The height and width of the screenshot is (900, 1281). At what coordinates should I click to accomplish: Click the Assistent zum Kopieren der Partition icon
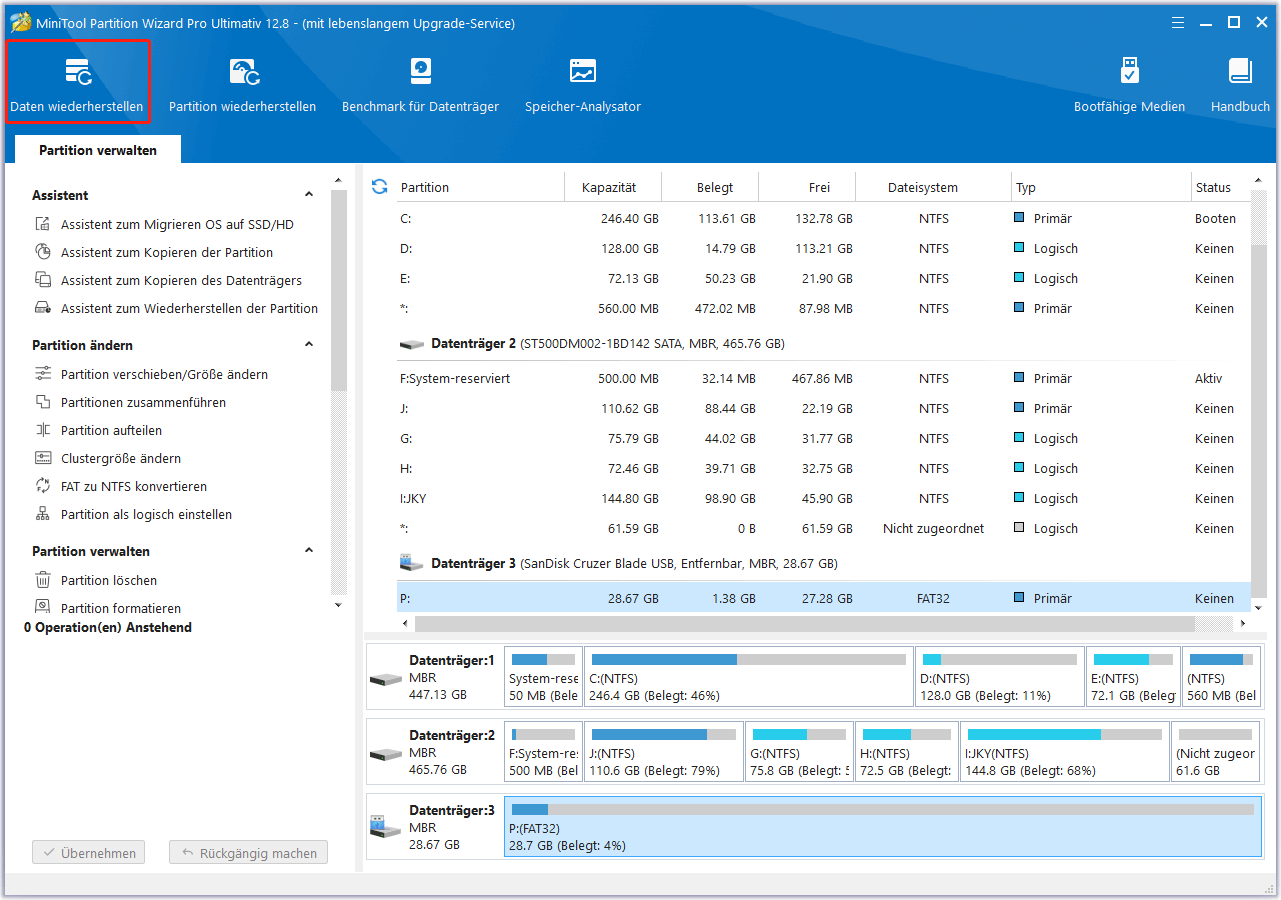point(43,253)
